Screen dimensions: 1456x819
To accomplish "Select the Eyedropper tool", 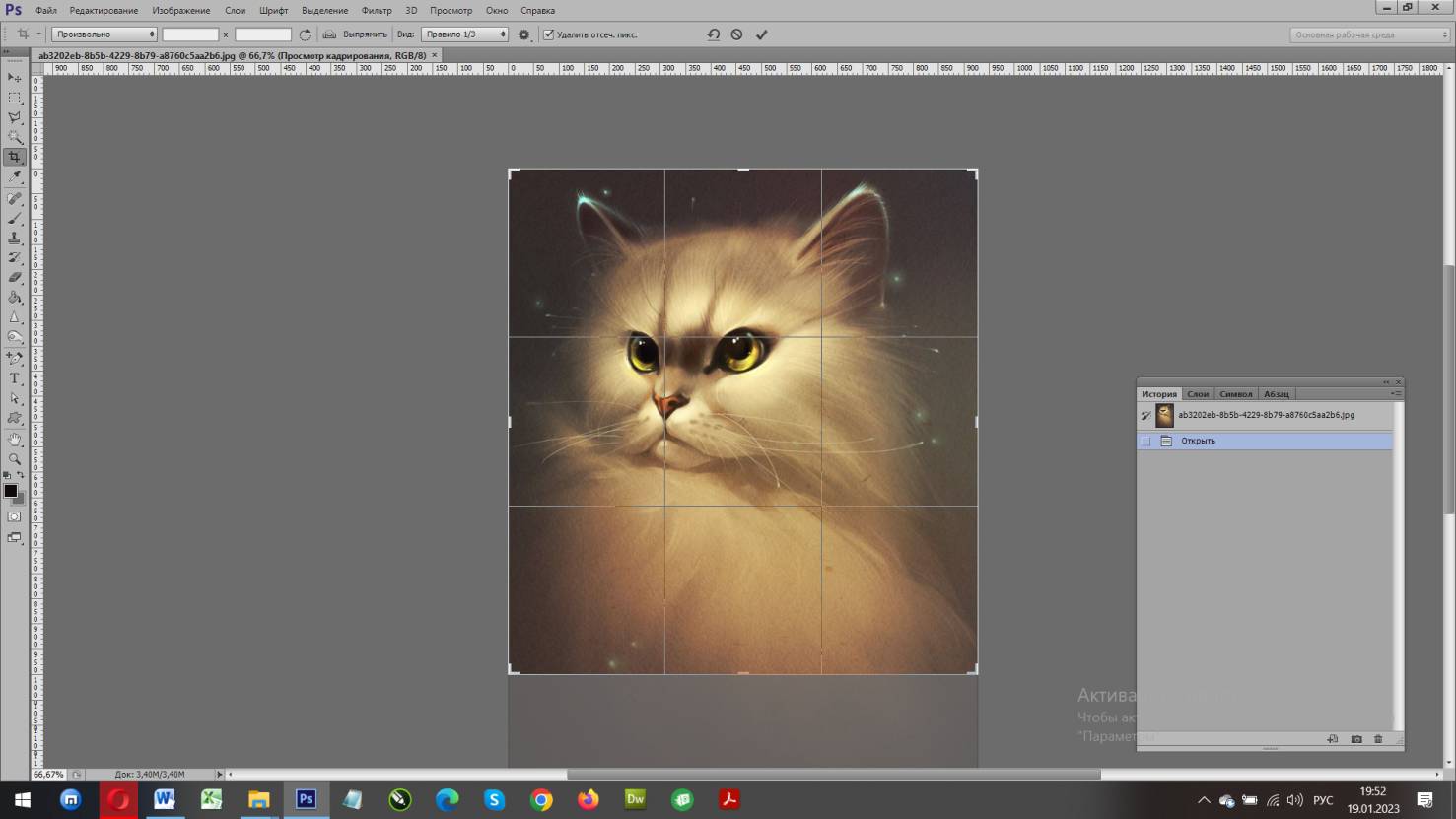I will pyautogui.click(x=15, y=177).
